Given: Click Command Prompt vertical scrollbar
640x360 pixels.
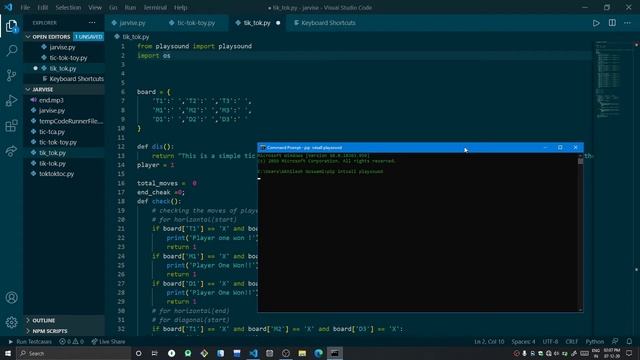Looking at the screenshot, I should (x=580, y=233).
